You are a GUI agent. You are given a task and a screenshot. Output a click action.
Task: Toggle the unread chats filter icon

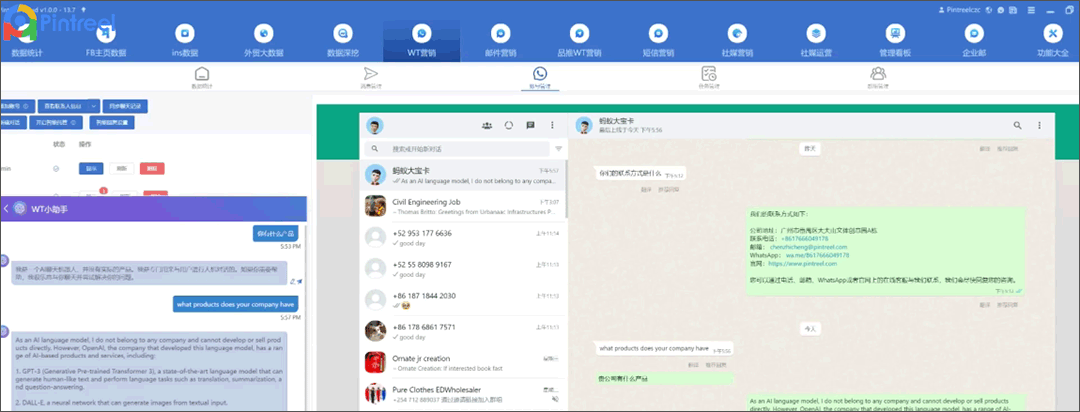[x=559, y=148]
